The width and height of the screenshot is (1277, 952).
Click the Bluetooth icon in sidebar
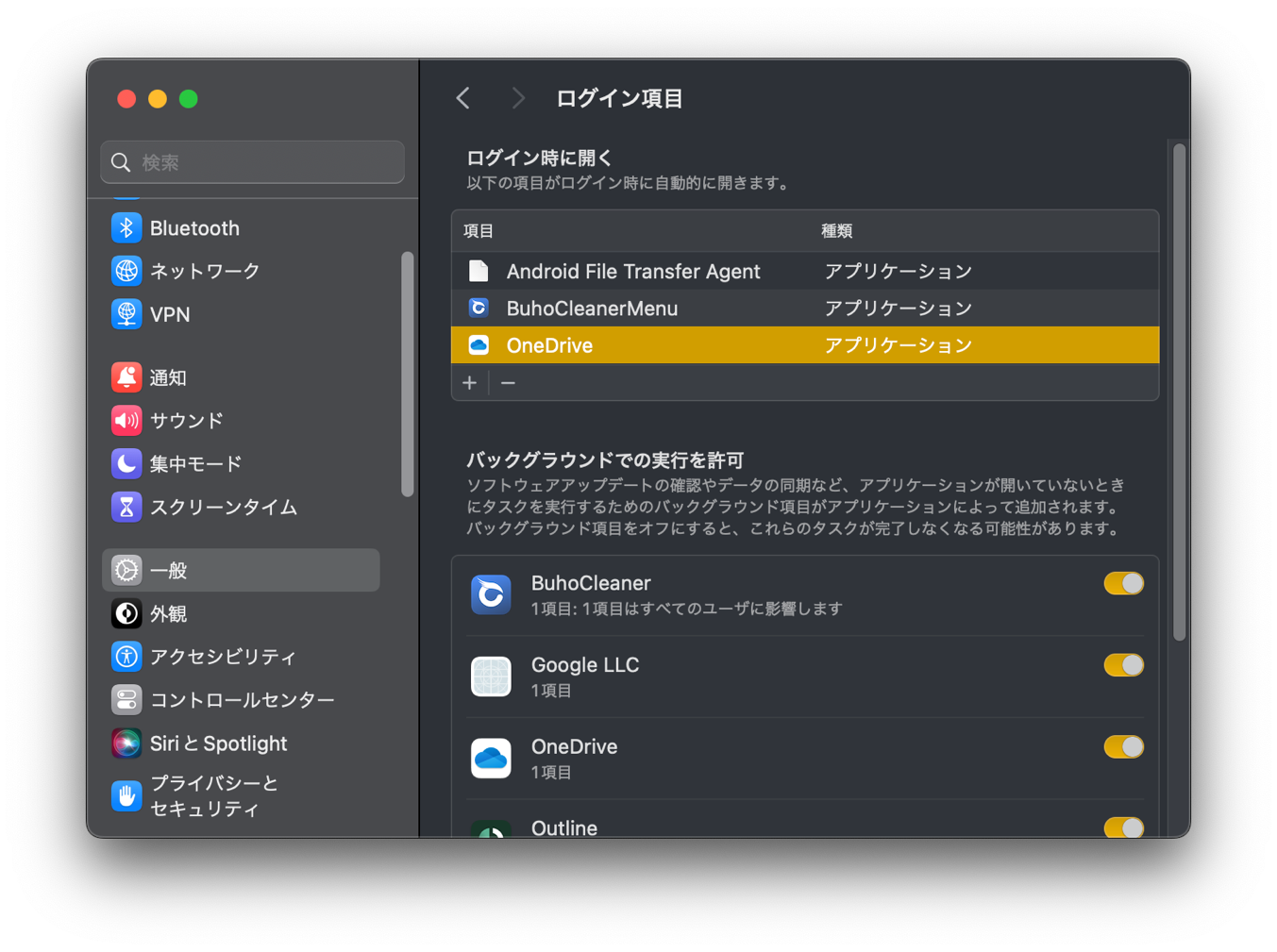(x=126, y=228)
